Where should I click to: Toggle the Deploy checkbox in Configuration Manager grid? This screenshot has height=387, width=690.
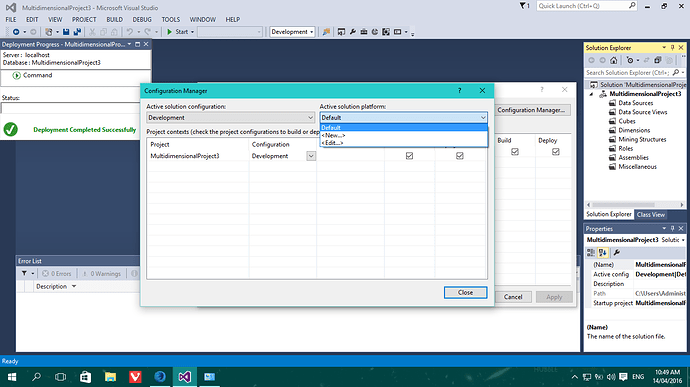tap(460, 156)
